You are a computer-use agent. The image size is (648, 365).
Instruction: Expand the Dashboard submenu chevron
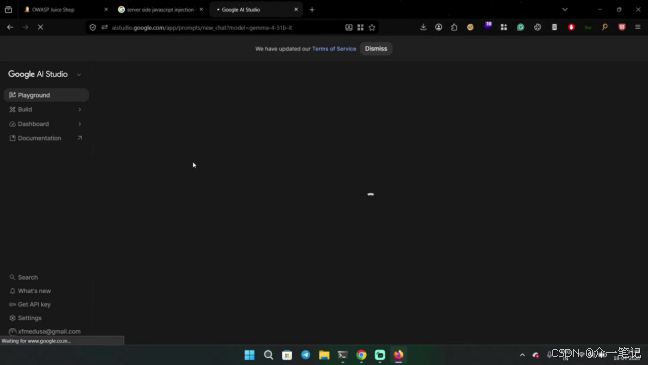80,124
